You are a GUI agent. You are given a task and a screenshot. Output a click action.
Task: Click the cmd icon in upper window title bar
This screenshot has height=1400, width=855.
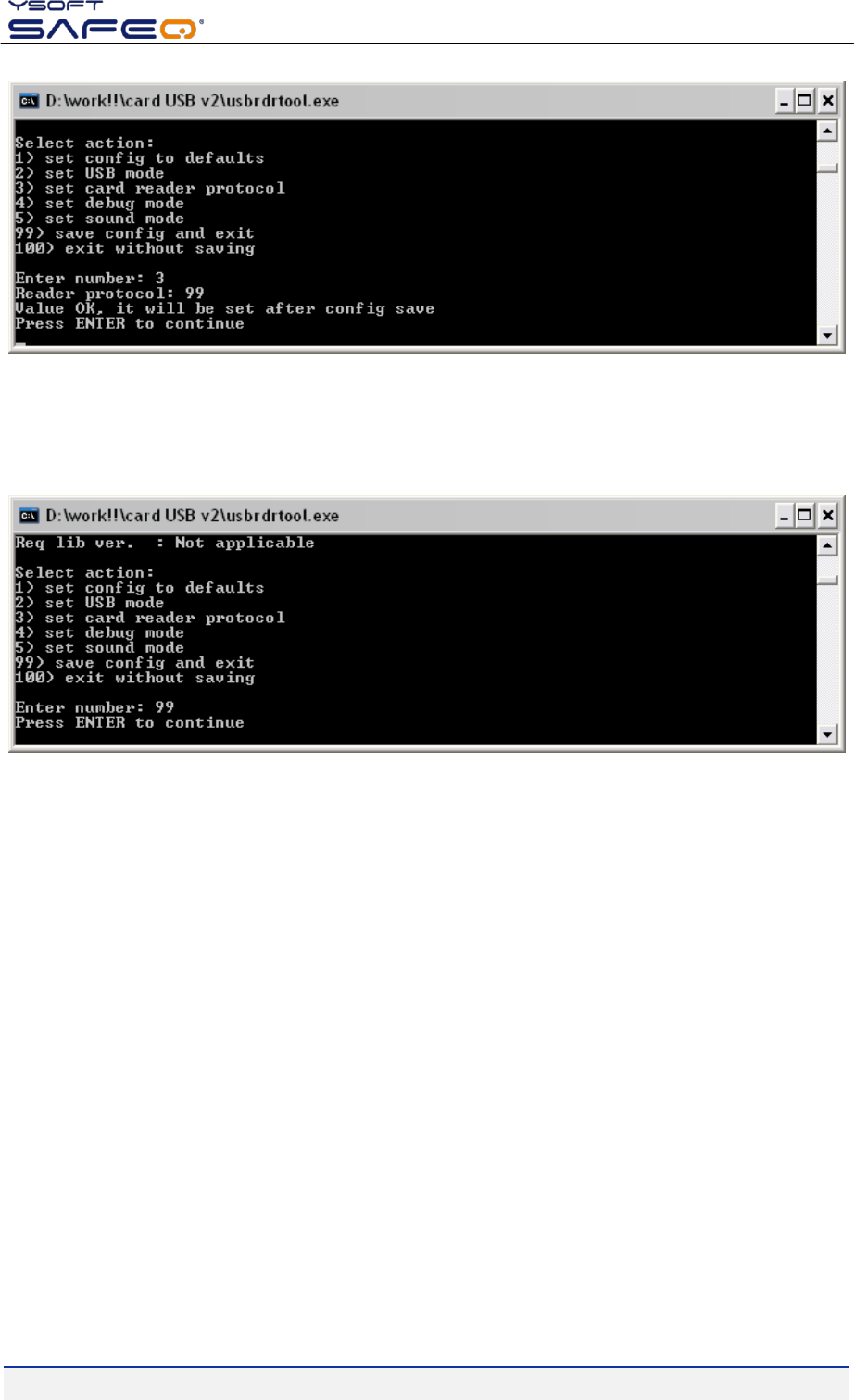(x=30, y=101)
